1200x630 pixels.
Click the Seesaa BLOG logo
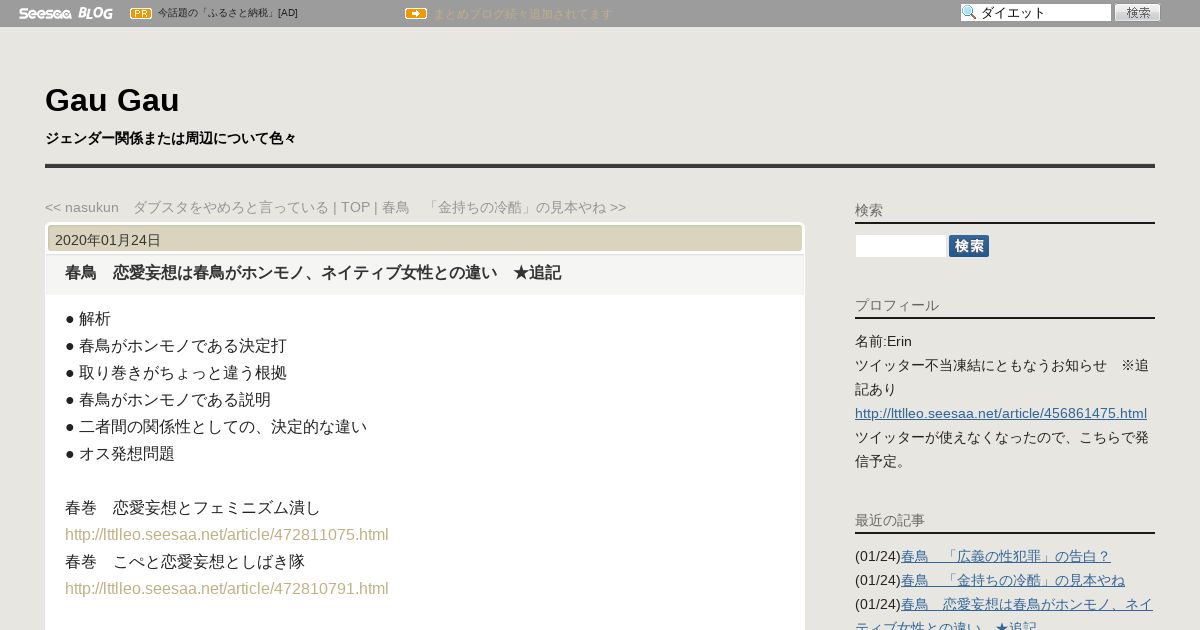(x=65, y=13)
